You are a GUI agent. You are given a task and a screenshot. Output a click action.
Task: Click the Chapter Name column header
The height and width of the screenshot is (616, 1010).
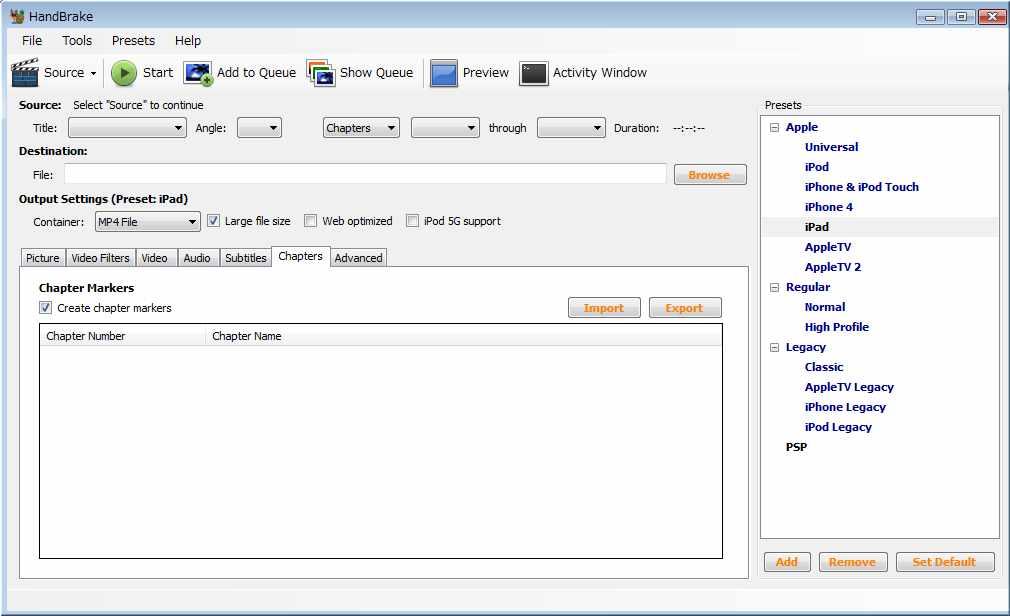point(464,336)
